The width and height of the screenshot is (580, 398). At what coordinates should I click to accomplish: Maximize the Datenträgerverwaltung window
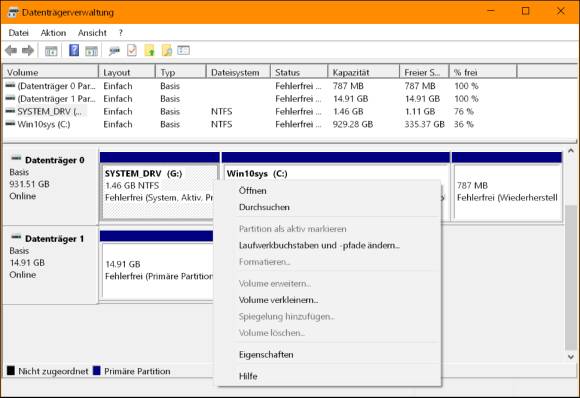(x=526, y=11)
